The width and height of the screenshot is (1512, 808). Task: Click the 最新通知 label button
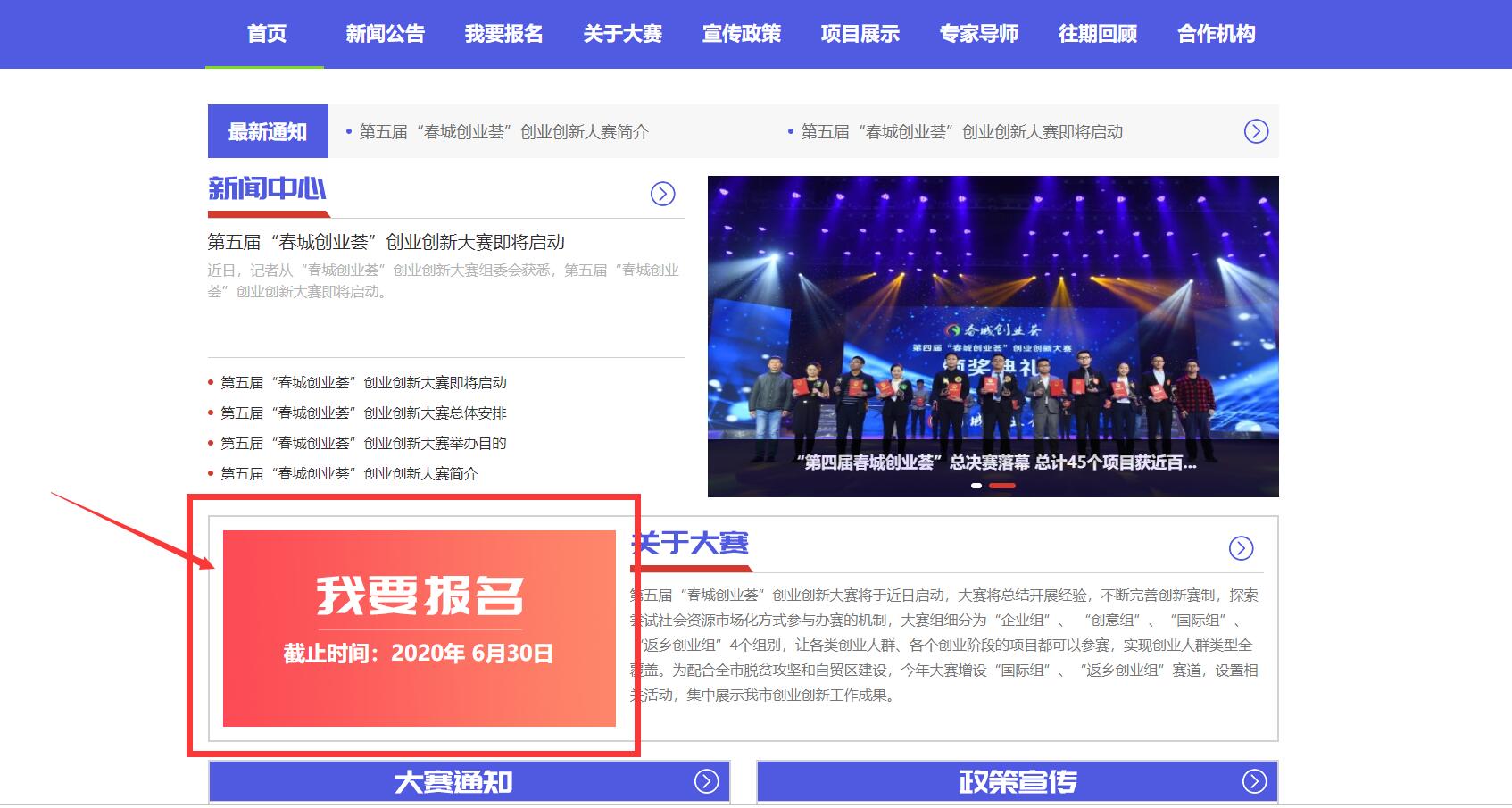268,131
